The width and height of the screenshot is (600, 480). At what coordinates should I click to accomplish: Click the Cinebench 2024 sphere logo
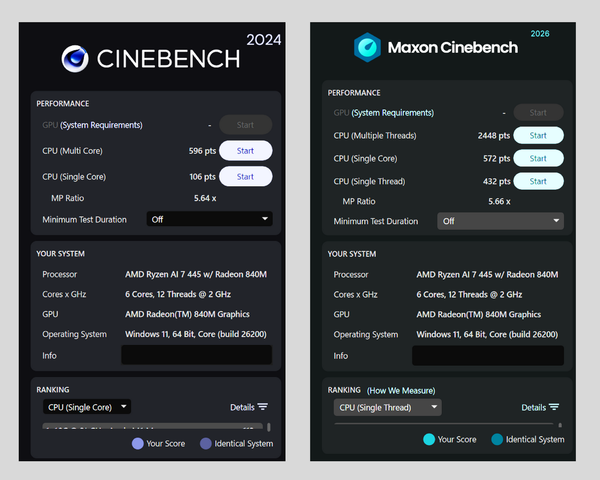[75, 59]
